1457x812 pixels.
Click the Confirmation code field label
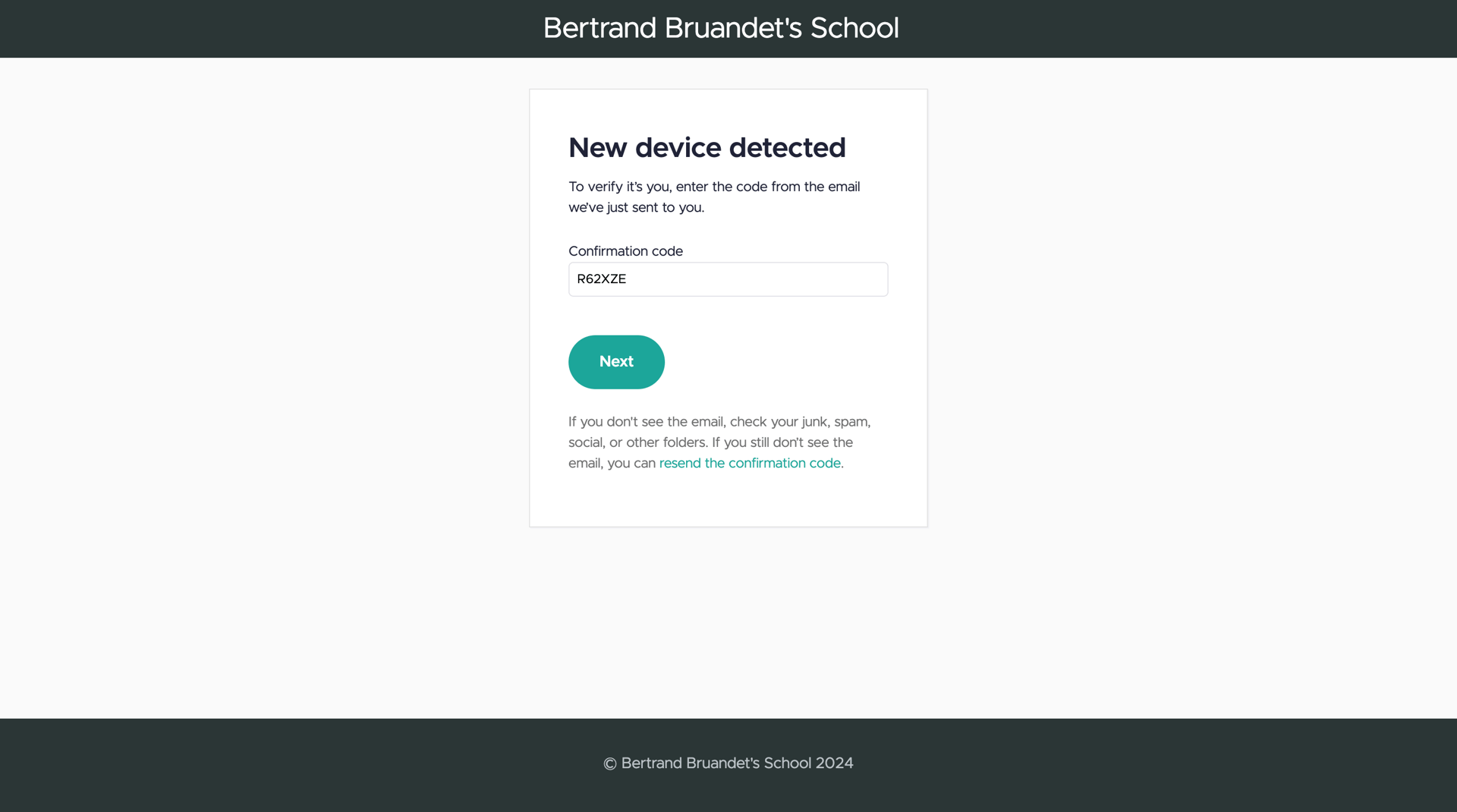tap(625, 251)
